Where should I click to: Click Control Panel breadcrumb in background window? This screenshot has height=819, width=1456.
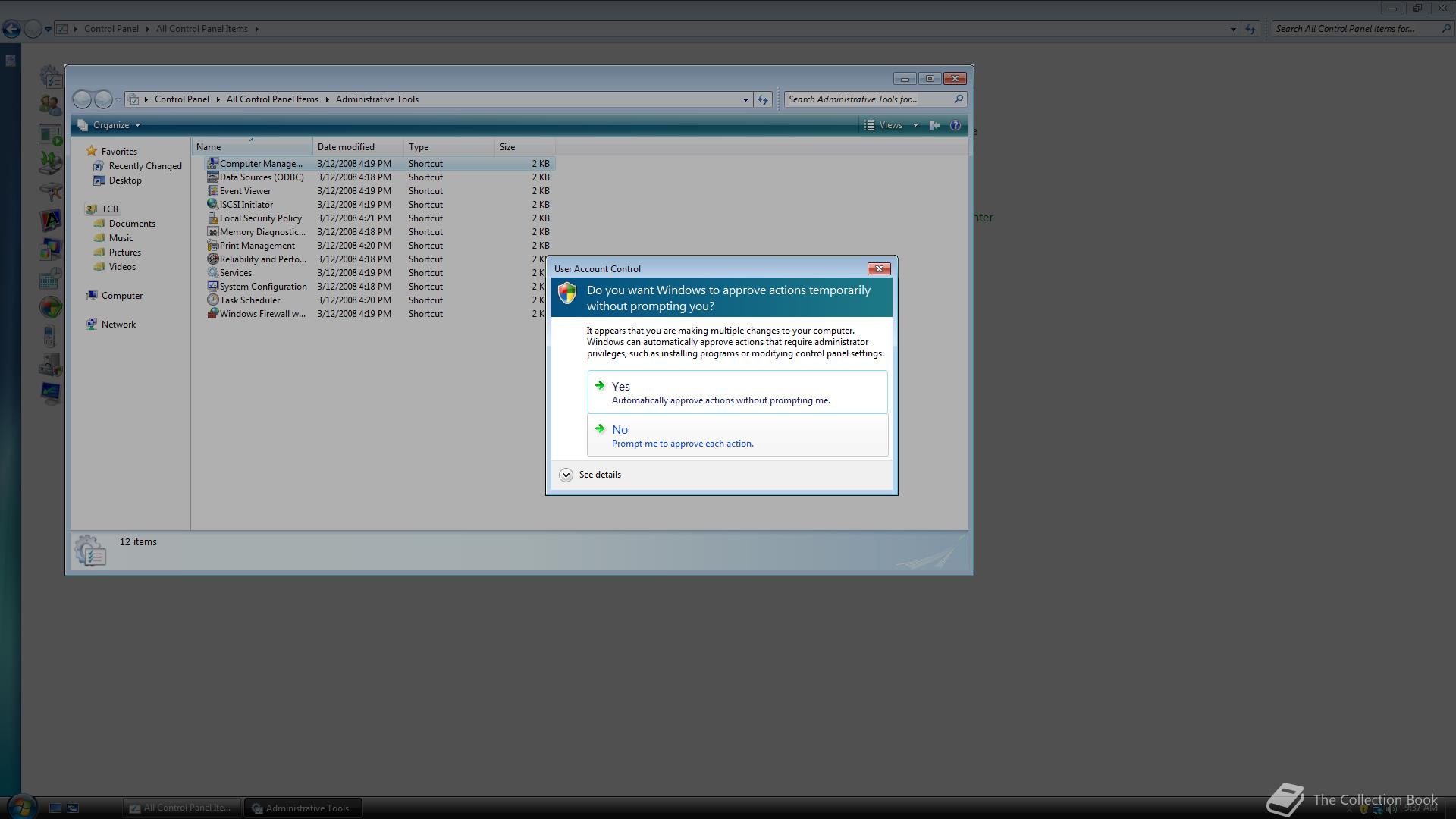click(111, 29)
